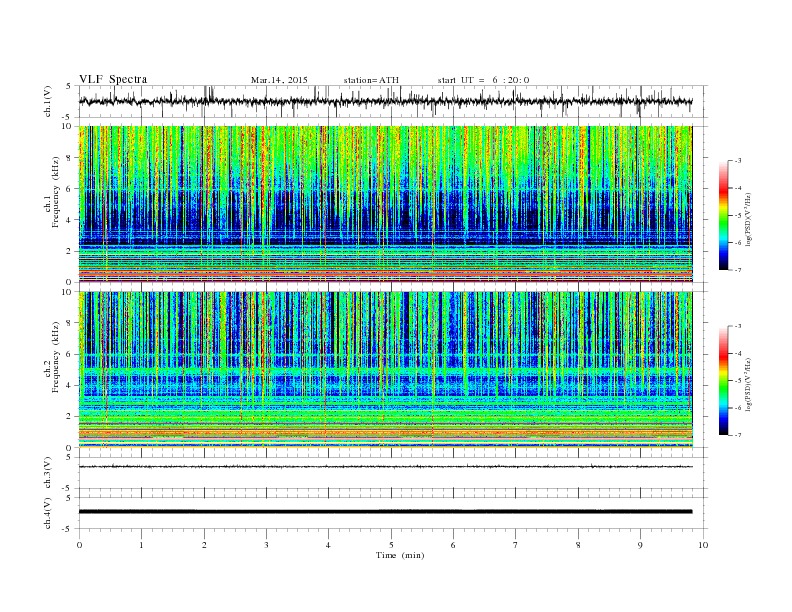Click the ch.2 PSD color bar
The width and height of the screenshot is (792, 612).
pos(723,381)
